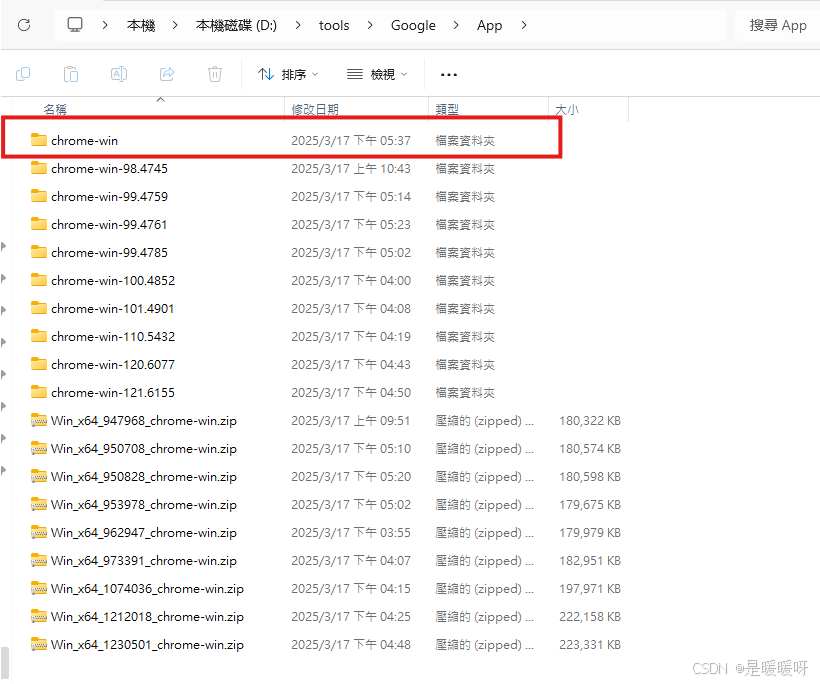Click the Share toolbar icon
This screenshot has height=684, width=820.
(x=167, y=74)
